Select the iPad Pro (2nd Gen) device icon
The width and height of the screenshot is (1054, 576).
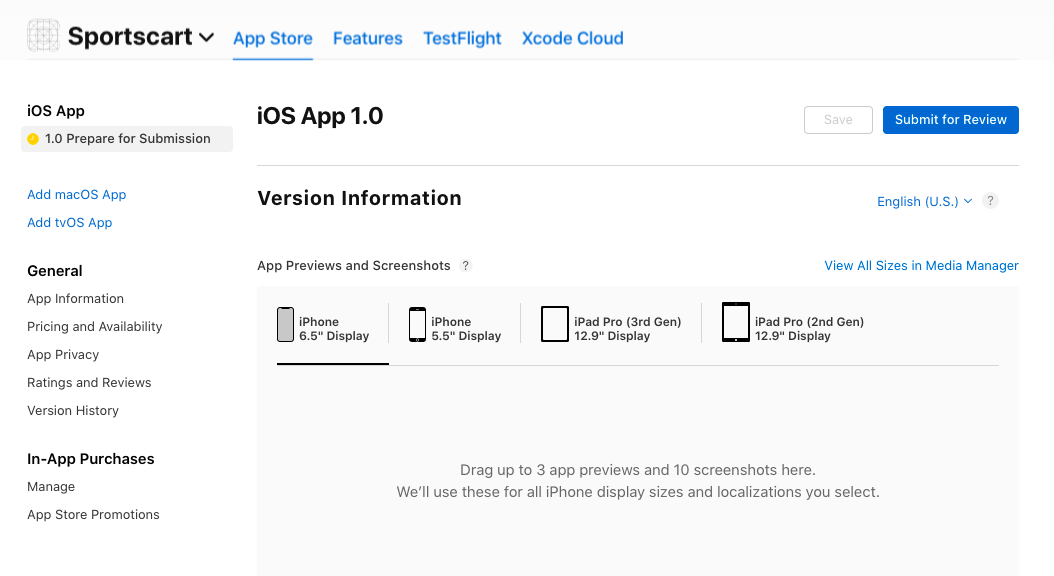[x=735, y=322]
